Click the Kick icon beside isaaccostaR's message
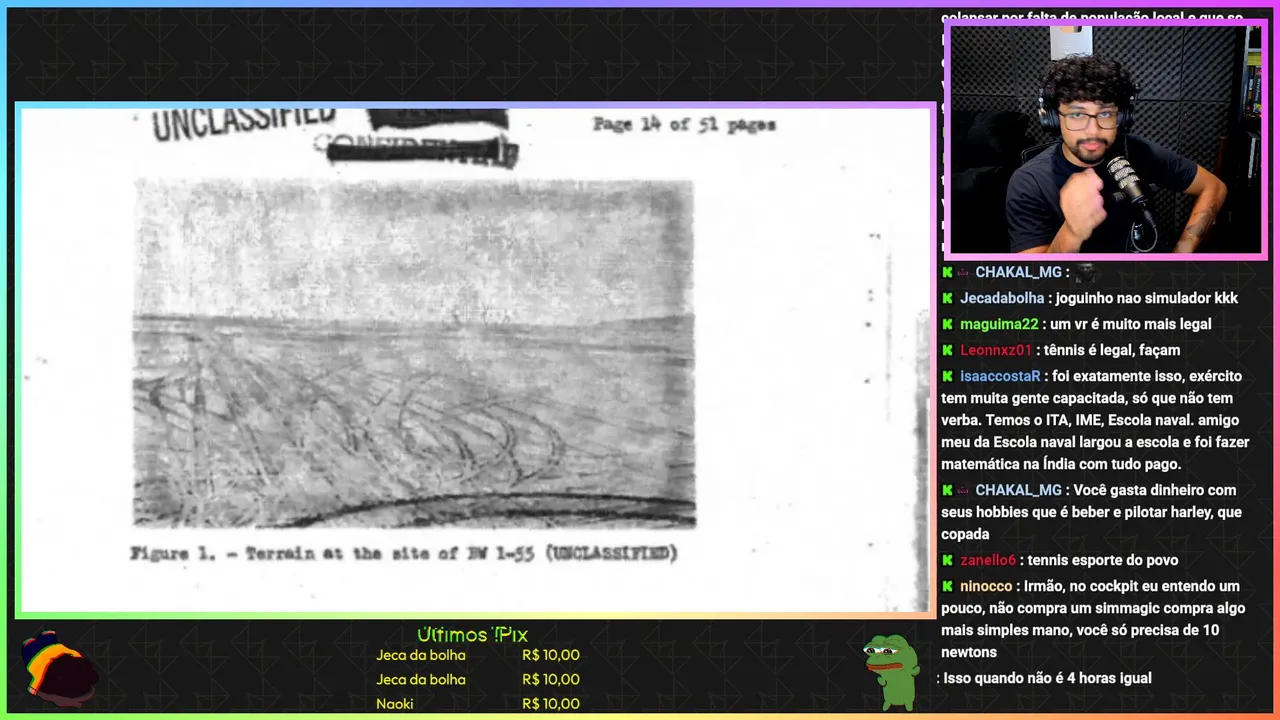 [x=947, y=376]
